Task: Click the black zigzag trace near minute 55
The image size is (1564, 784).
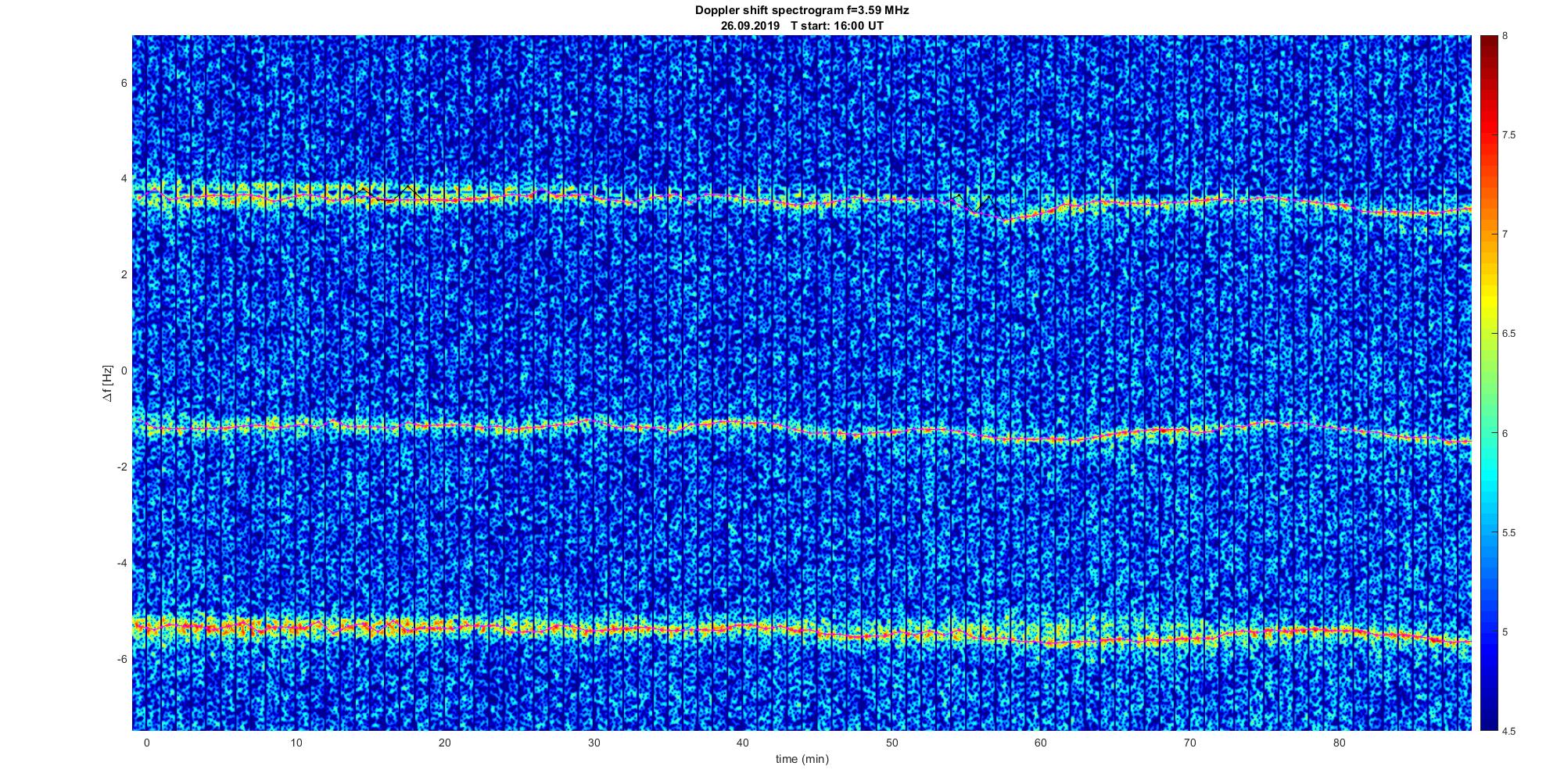Action: (x=977, y=206)
